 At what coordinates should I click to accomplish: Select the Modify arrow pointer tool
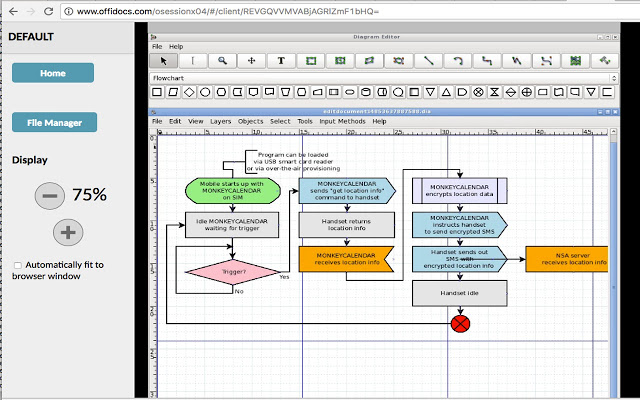pyautogui.click(x=164, y=60)
